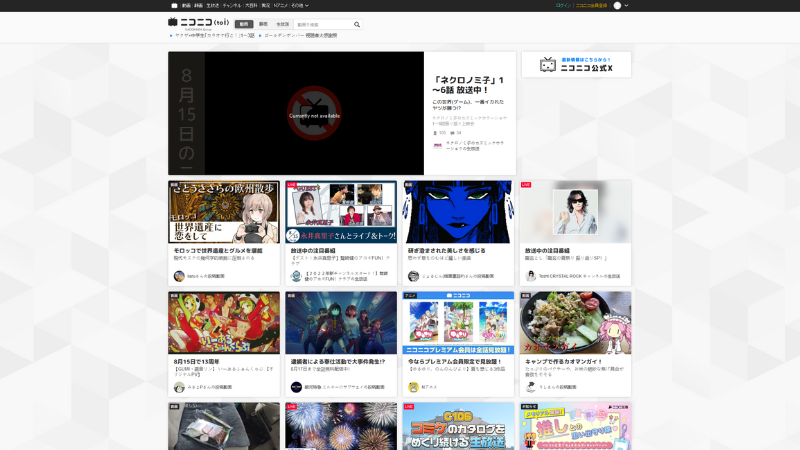Screen dimensions: 800x450
Task: Open the ニコニコ公式X banner
Action: coord(576,65)
